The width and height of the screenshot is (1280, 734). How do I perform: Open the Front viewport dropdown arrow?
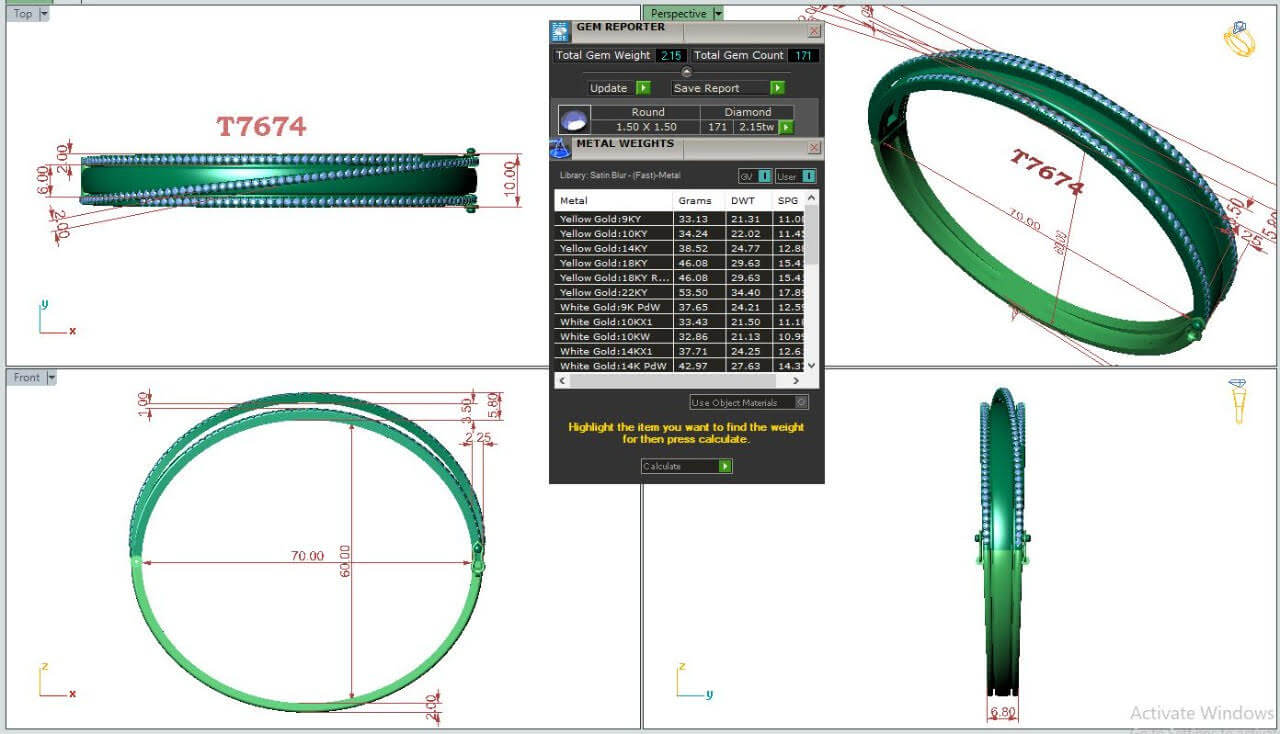[x=51, y=378]
